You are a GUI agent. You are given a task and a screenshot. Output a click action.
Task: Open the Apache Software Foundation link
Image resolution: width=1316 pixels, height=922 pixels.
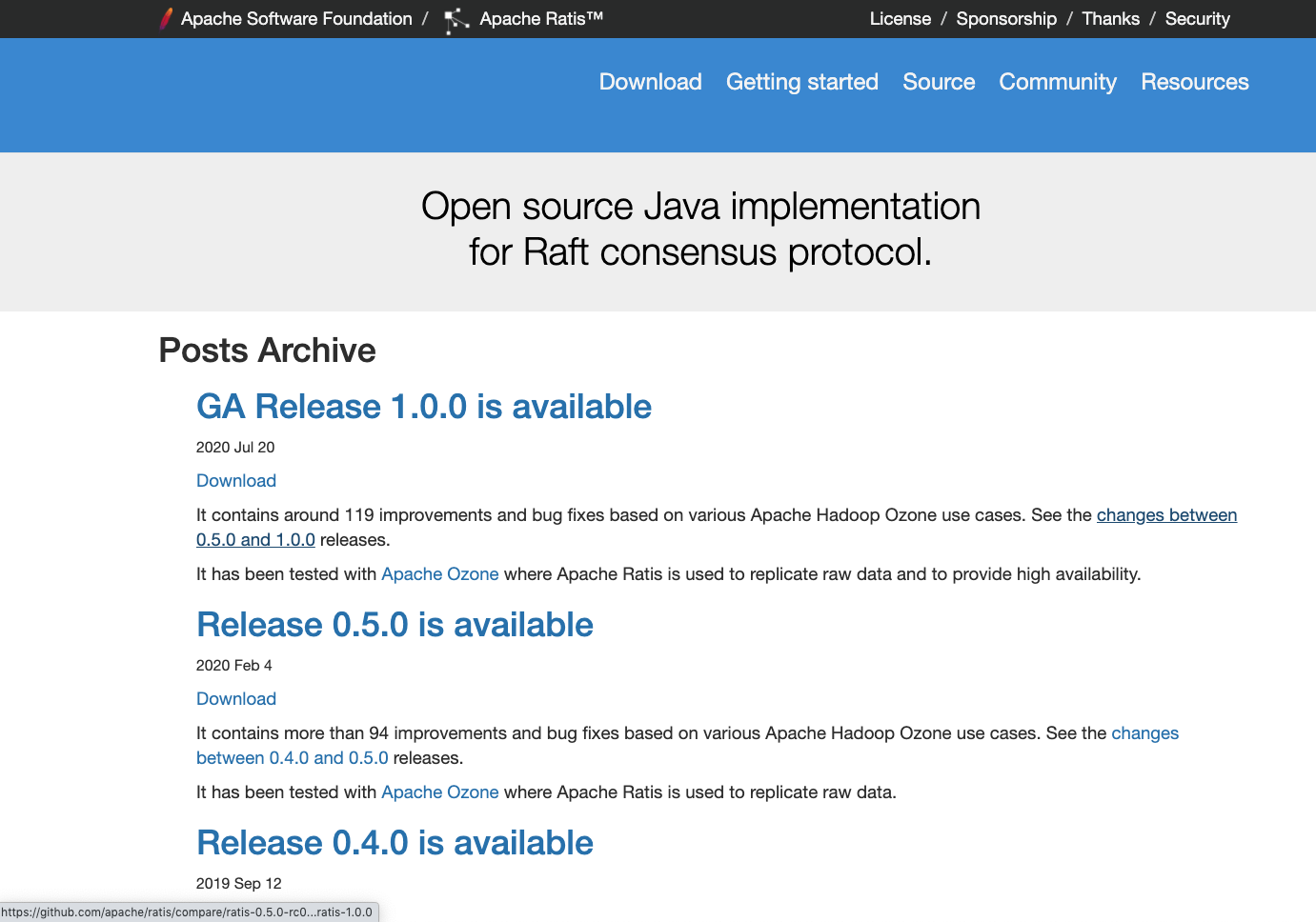pyautogui.click(x=296, y=19)
